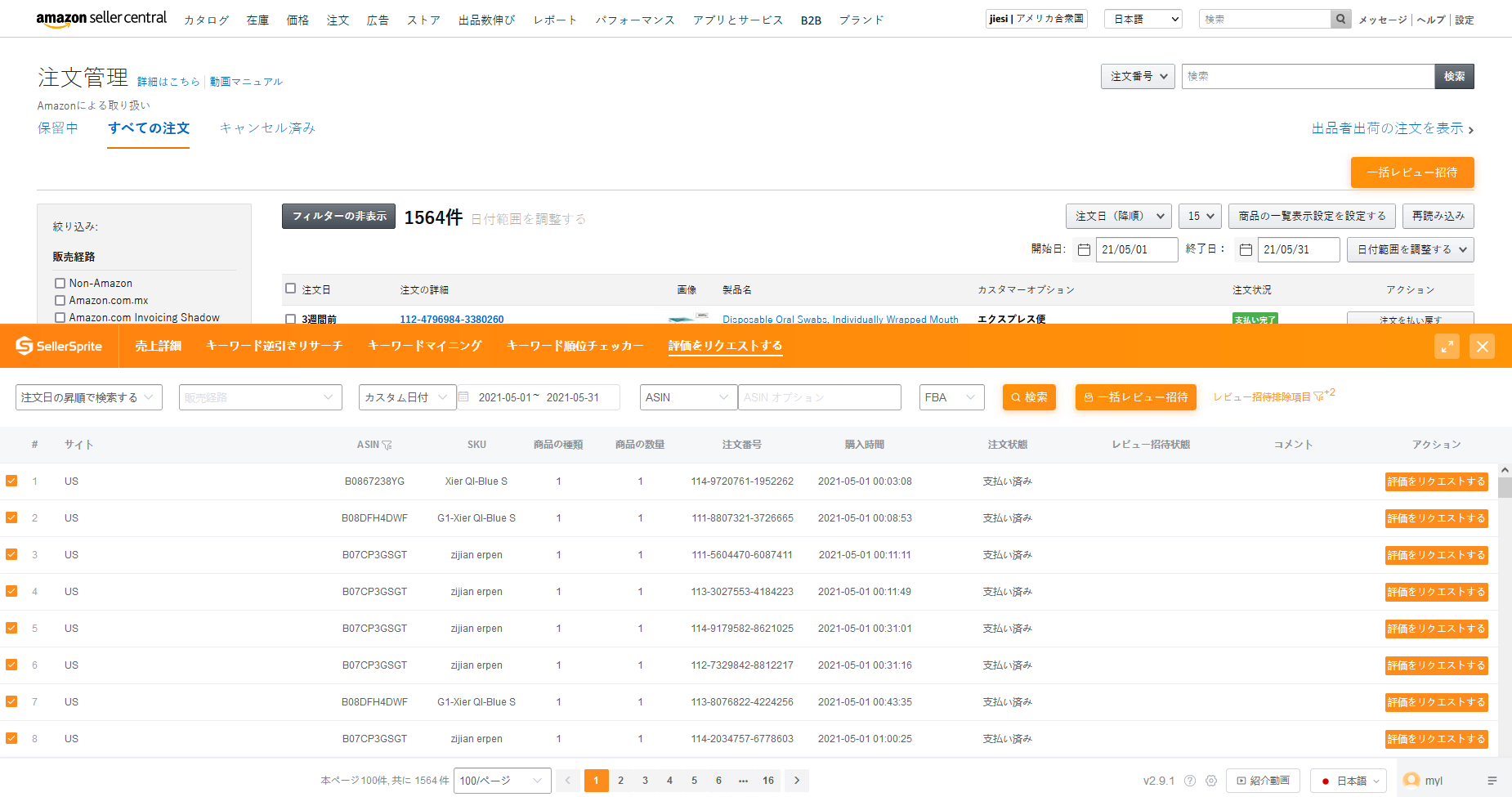This screenshot has width=1512, height=797.
Task: Go to page 16
Action: click(768, 781)
